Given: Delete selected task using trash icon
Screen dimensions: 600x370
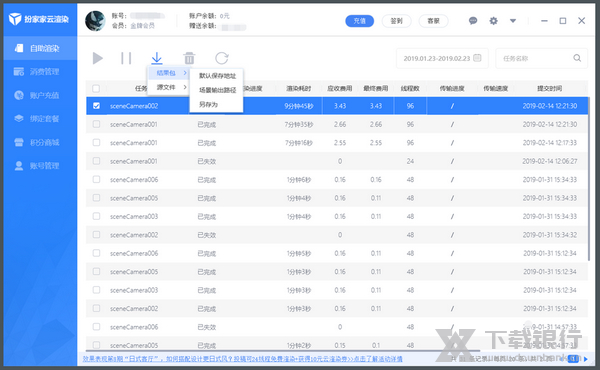Looking at the screenshot, I should click(x=189, y=58).
